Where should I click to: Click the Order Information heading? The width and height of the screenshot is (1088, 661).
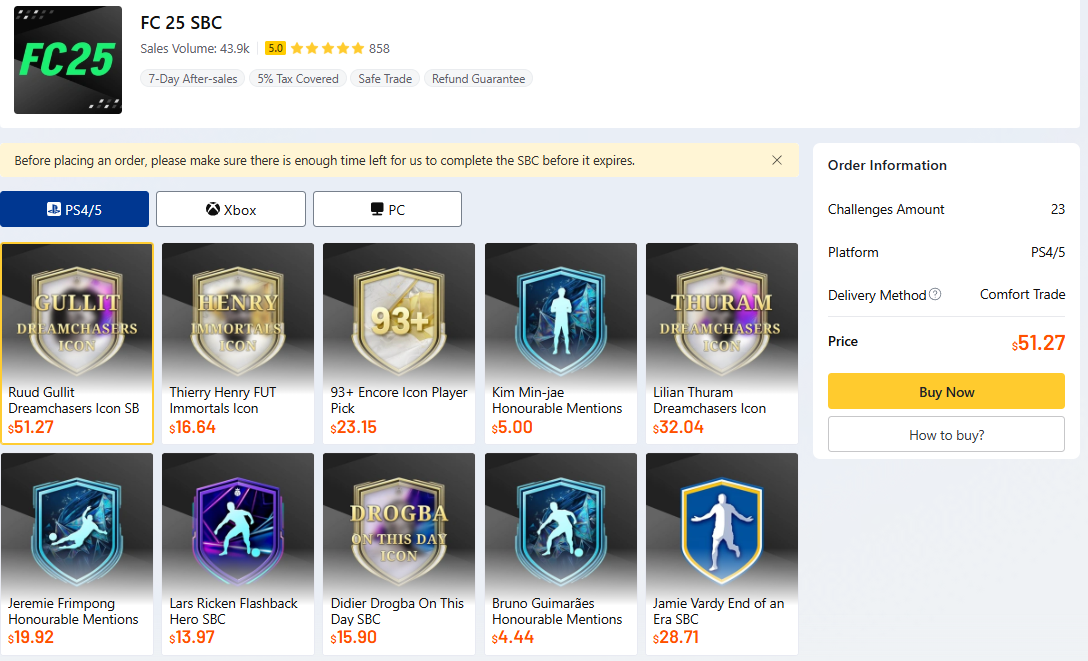click(887, 165)
